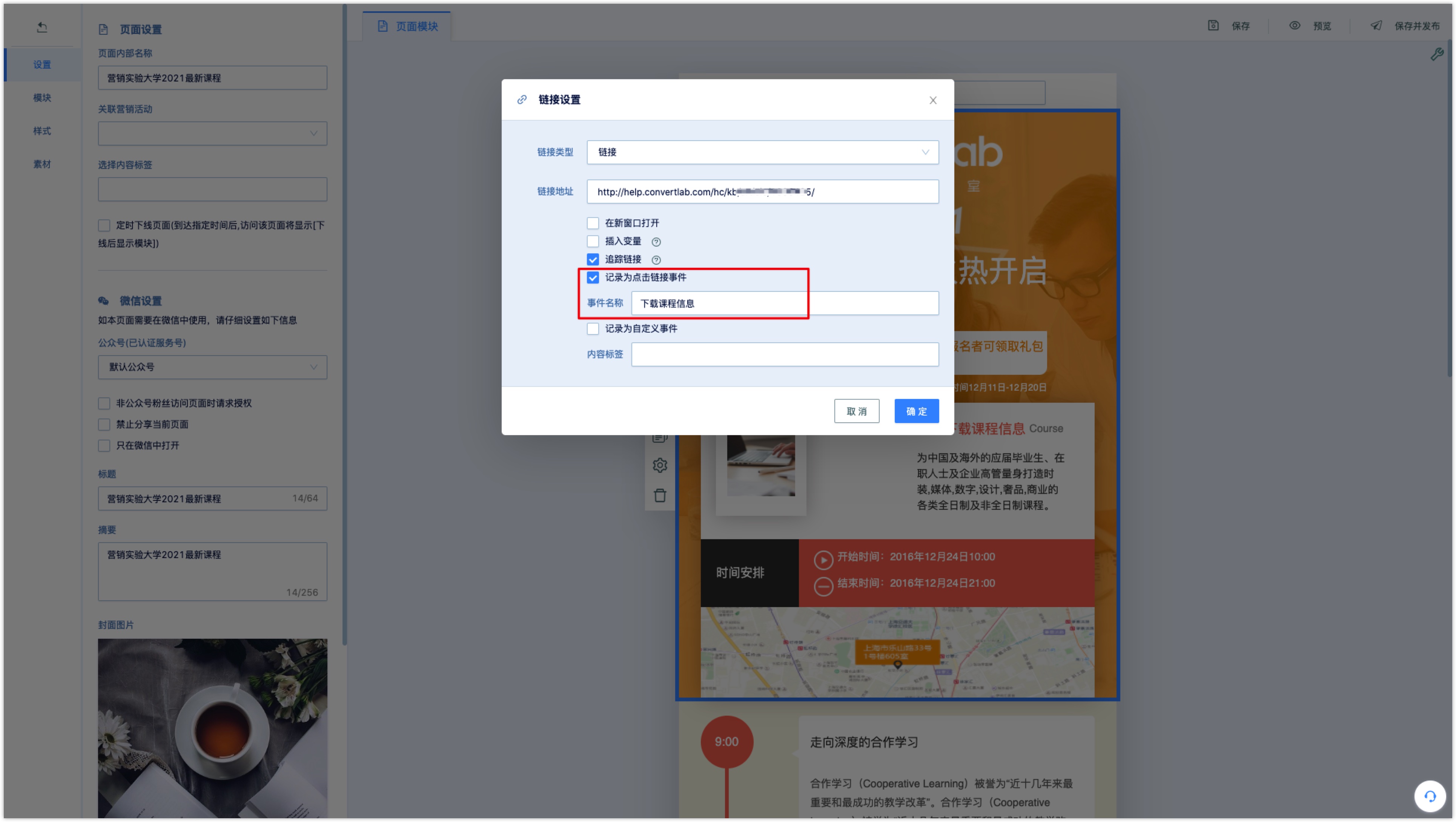Switch to the 素材 sidebar tab
Screen dimensions: 1456x822
pos(42,164)
